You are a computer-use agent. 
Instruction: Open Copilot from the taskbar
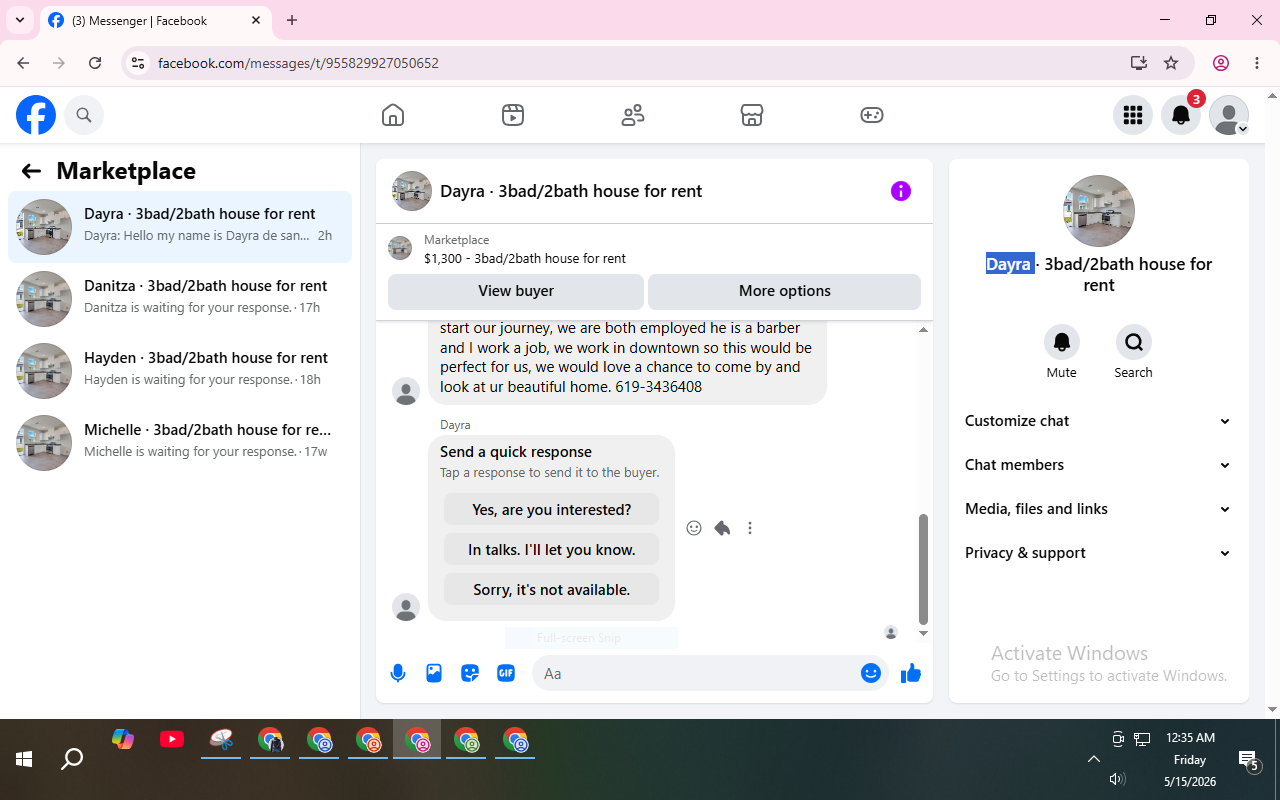pyautogui.click(x=123, y=740)
